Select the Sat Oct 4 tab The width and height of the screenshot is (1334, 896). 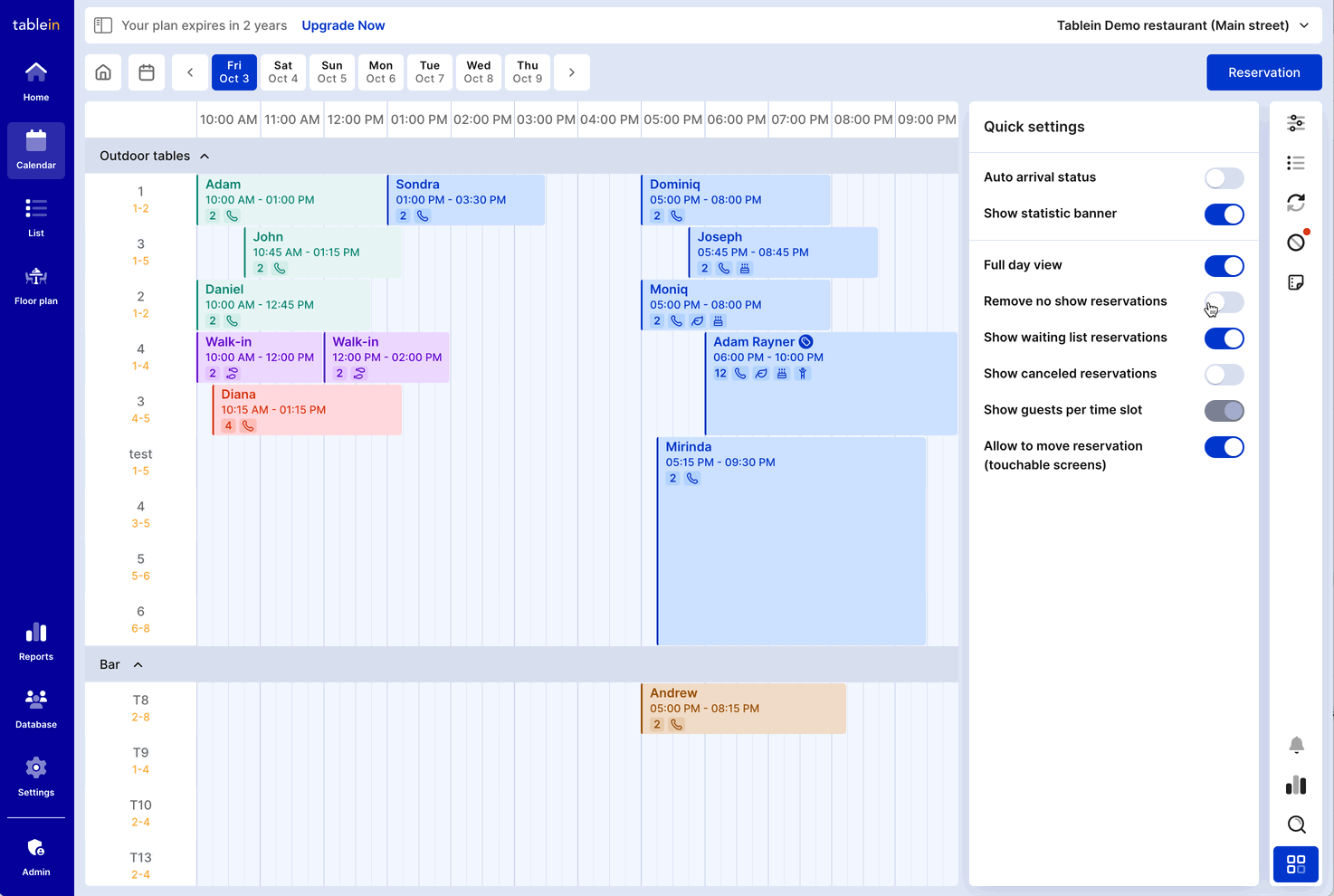tap(283, 72)
